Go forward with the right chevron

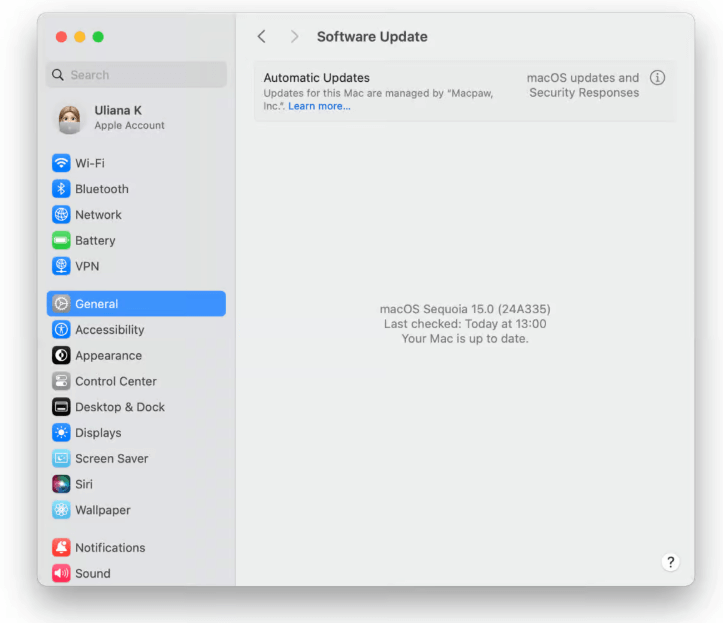tap(294, 36)
